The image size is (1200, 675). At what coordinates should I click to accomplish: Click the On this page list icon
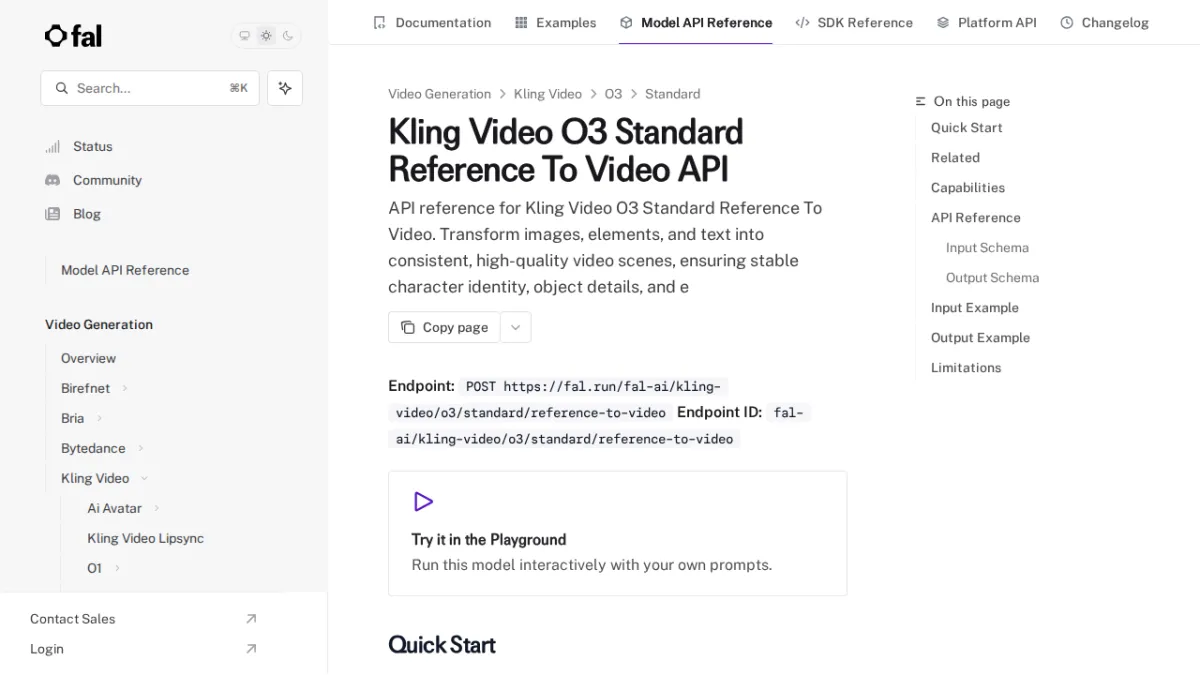[x=921, y=102]
